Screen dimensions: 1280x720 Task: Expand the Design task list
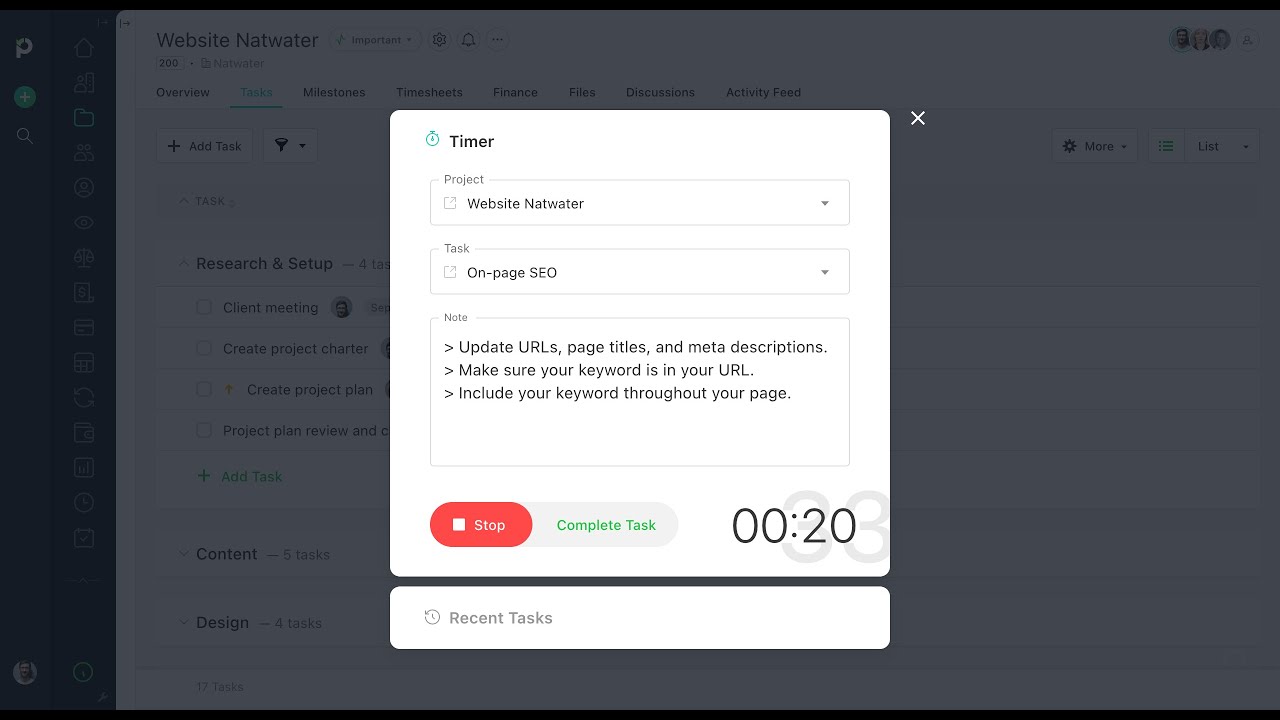[x=183, y=622]
